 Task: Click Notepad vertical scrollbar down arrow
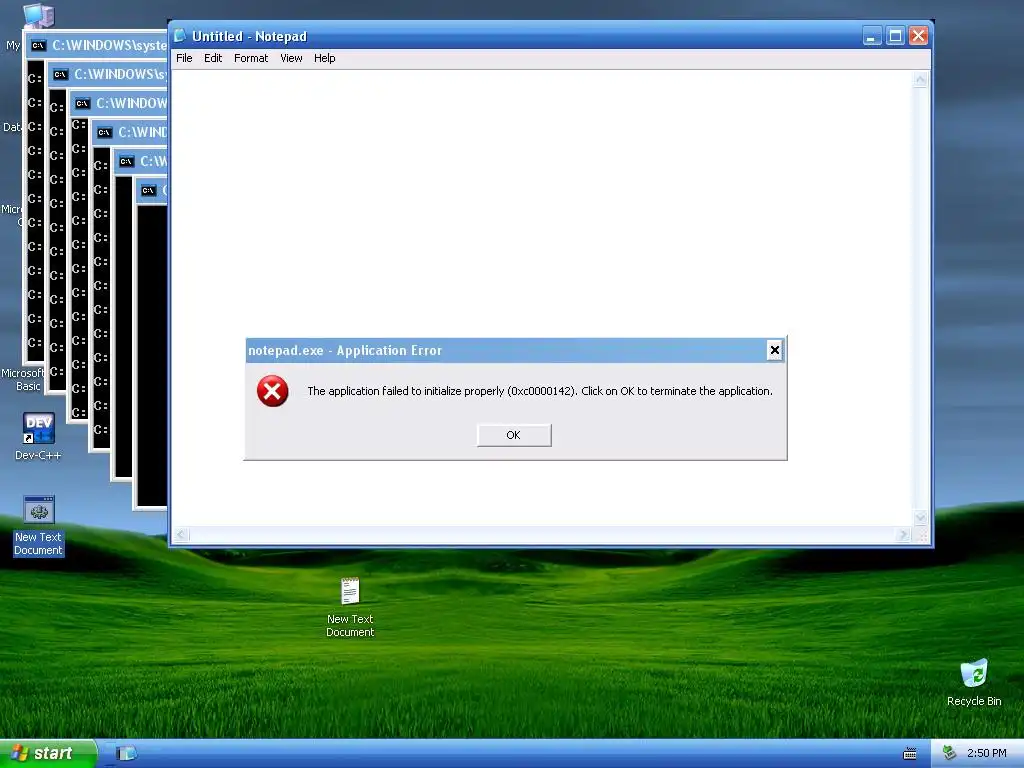pos(920,518)
